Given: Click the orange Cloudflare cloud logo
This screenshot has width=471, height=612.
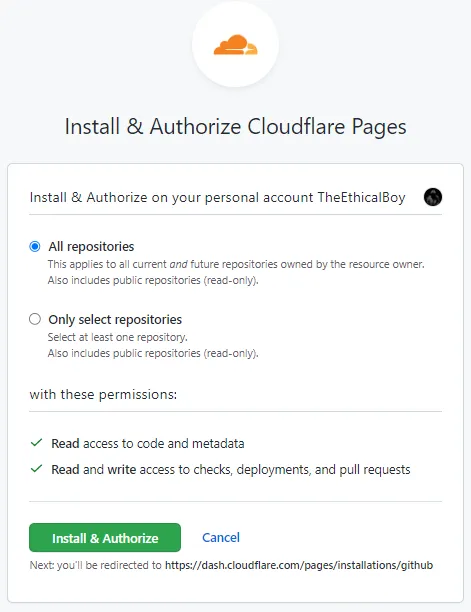Looking at the screenshot, I should point(235,45).
